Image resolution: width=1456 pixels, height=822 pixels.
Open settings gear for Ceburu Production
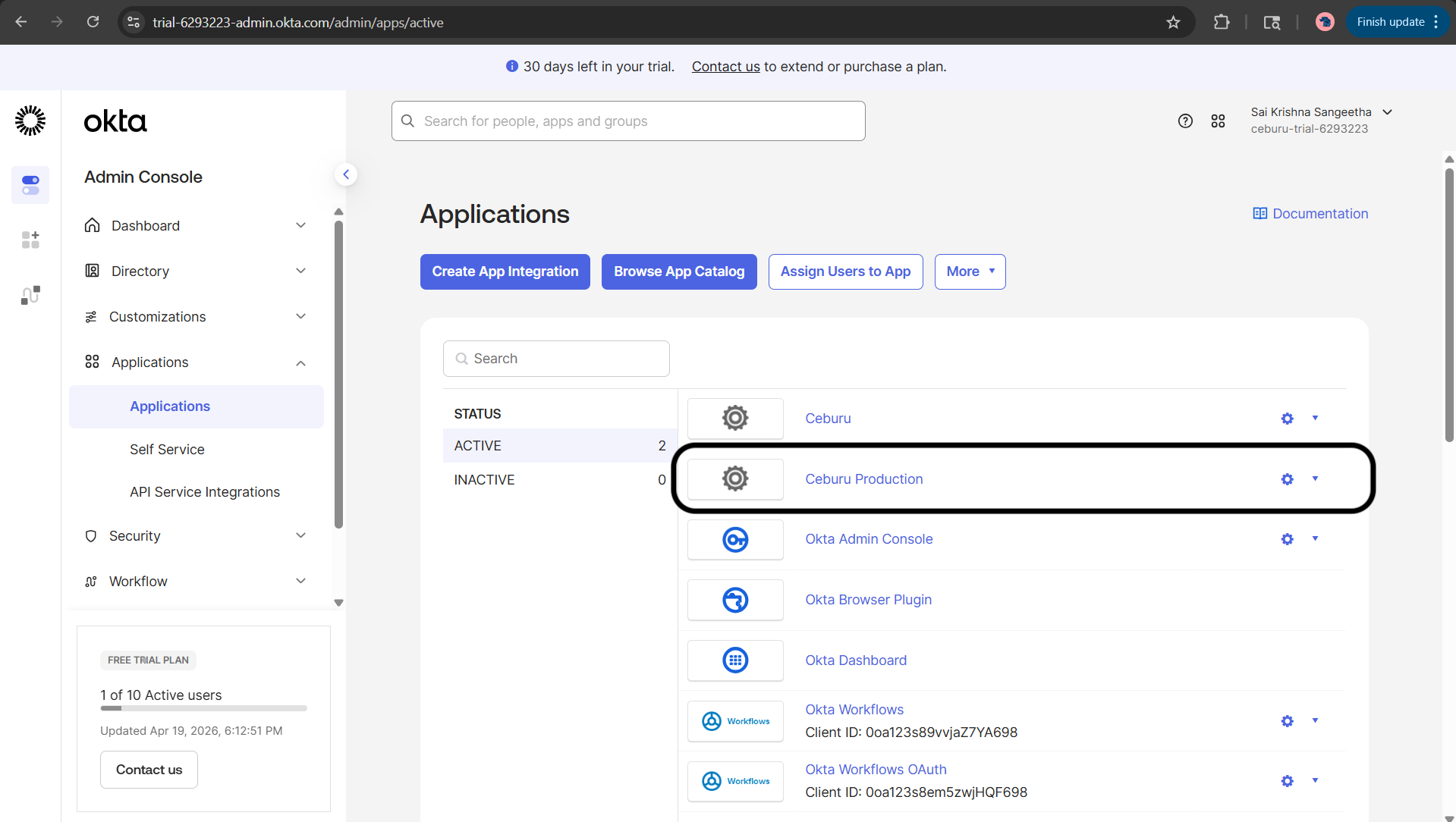coord(1287,479)
